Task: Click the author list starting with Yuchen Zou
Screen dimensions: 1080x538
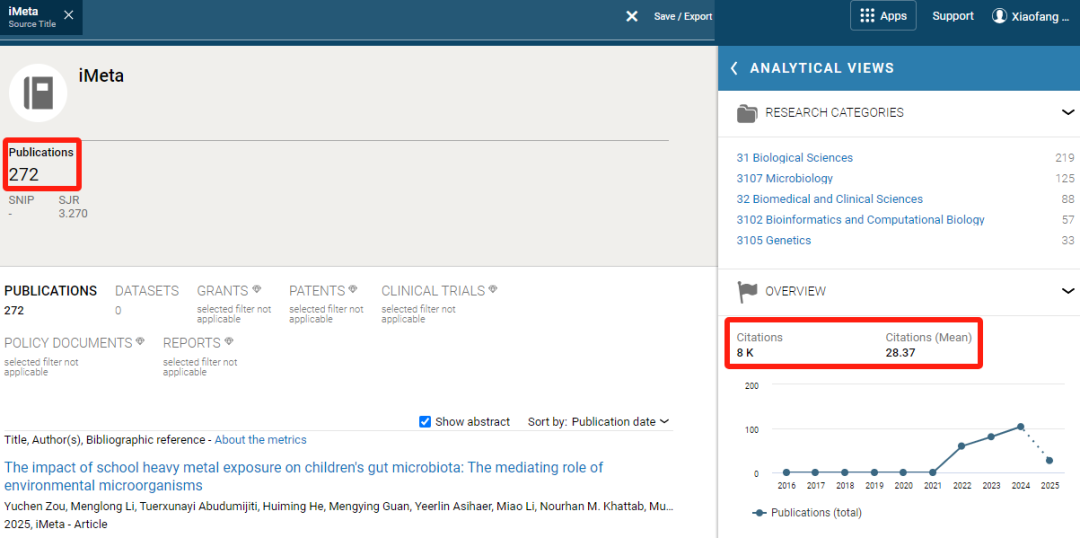Action: click(338, 507)
